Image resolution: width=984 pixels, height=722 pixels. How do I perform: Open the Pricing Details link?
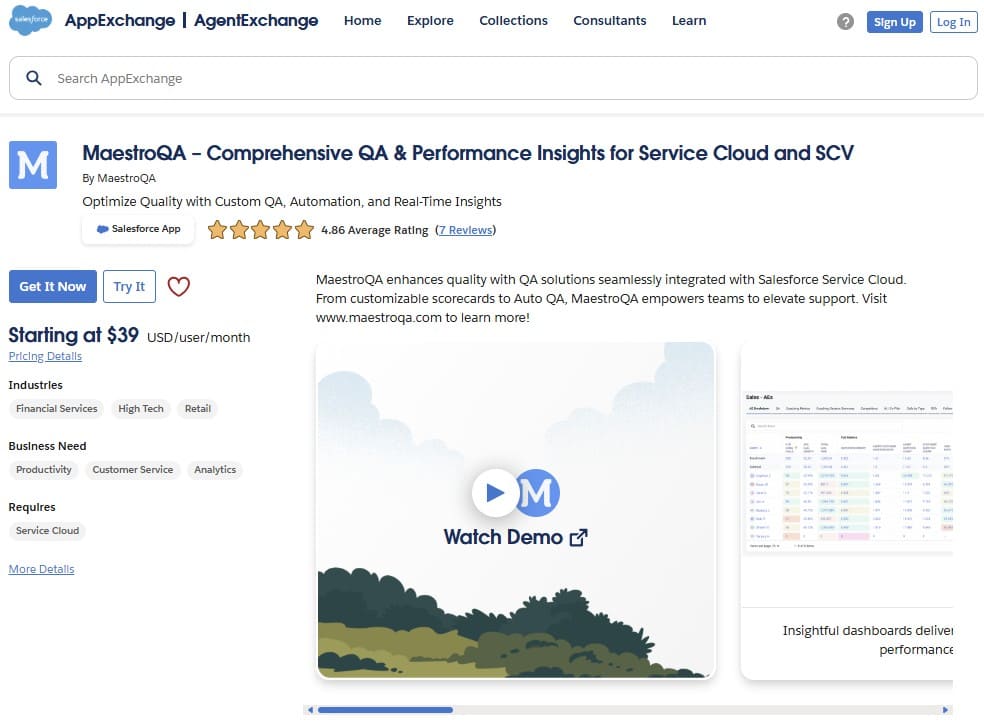click(45, 356)
